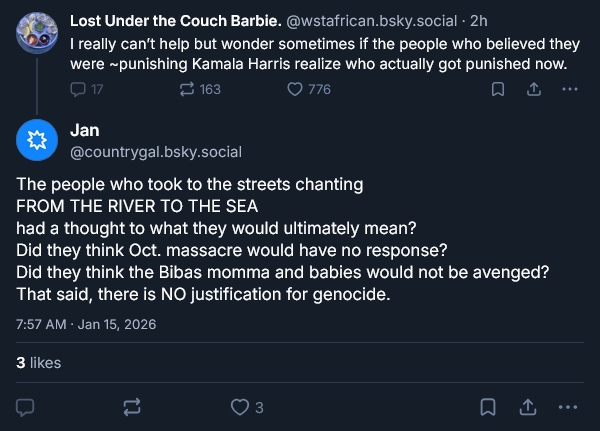600x431 pixels.
Task: Open Jan's display name profile link
Action: click(x=85, y=129)
